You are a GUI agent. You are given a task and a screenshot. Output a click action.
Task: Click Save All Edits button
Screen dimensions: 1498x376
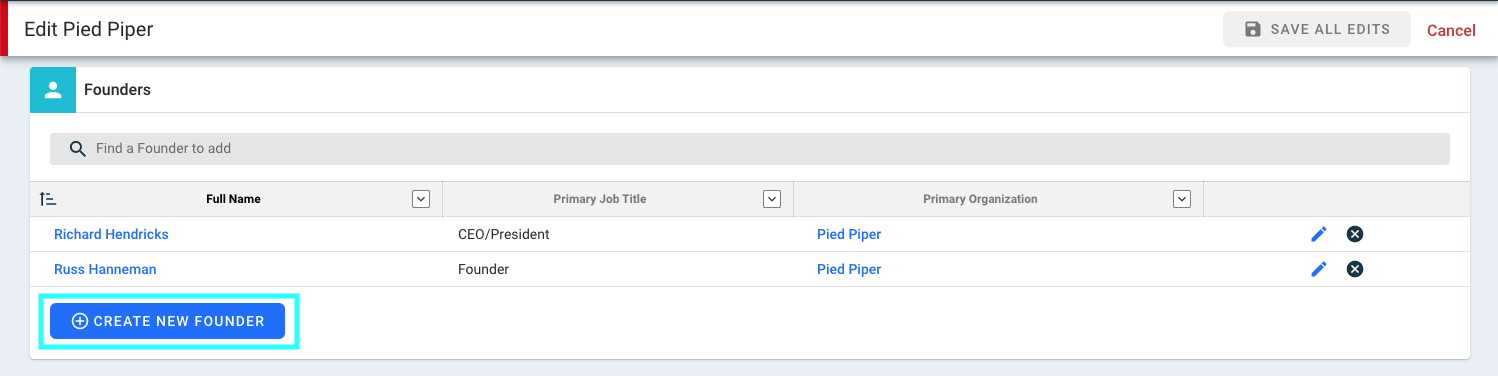pyautogui.click(x=1317, y=30)
